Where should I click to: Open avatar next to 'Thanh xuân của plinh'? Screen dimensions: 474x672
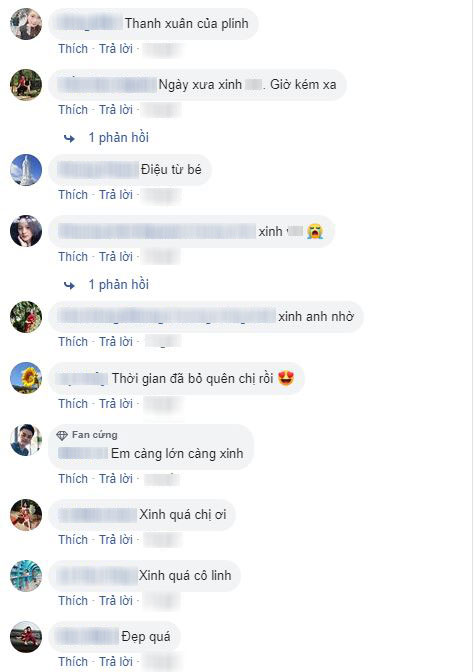(26, 24)
